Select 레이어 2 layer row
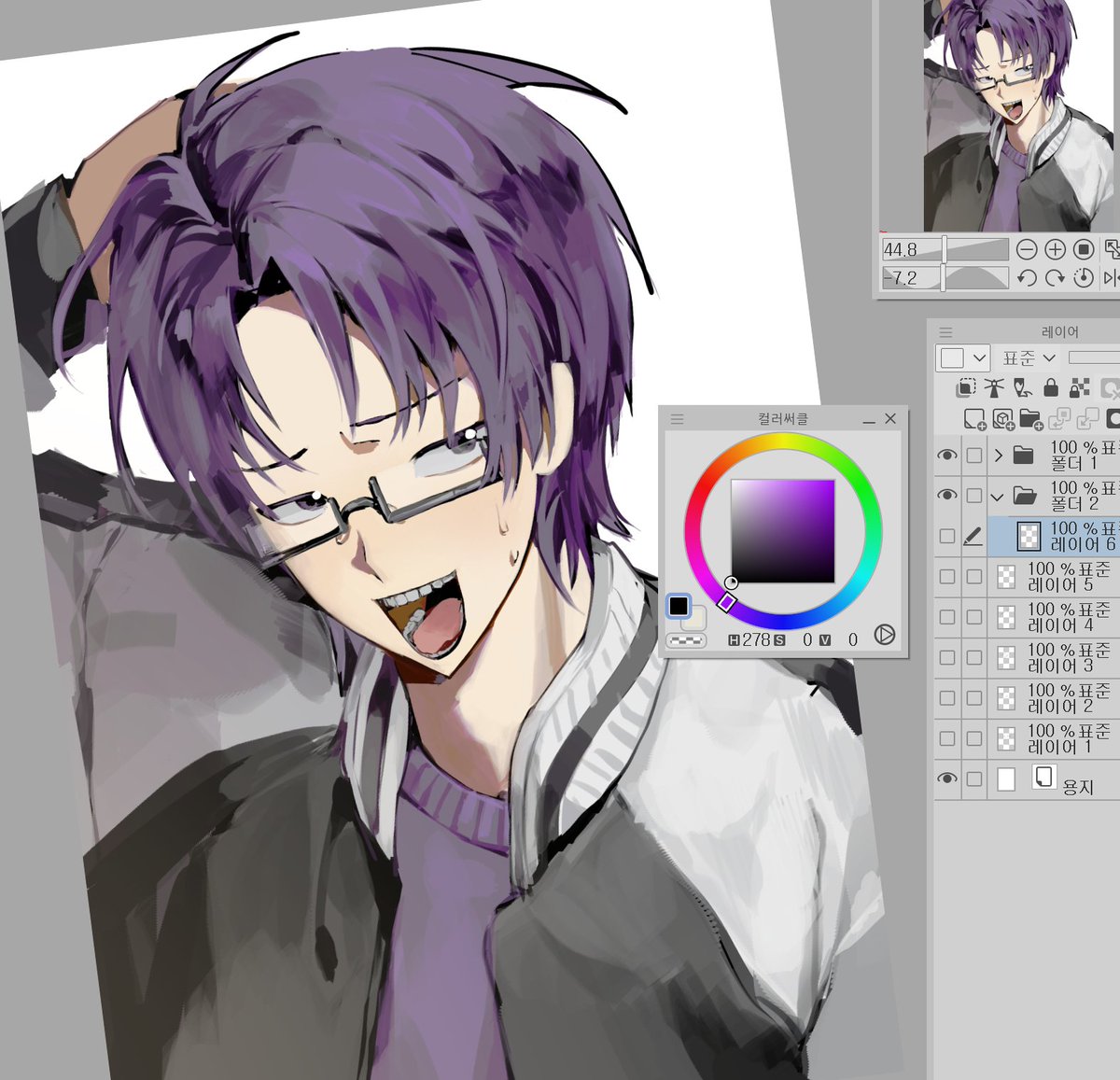Screen dimensions: 1120x1080 point(1054,698)
